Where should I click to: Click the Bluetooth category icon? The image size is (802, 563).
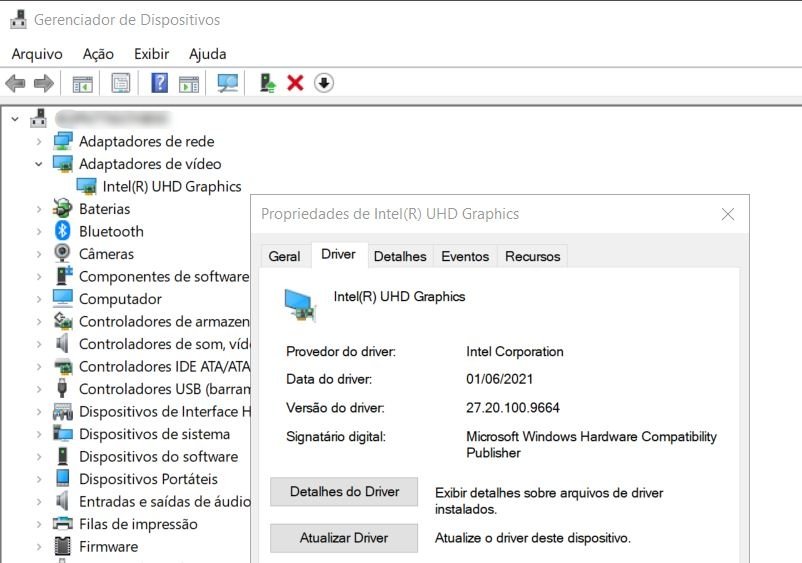62,231
